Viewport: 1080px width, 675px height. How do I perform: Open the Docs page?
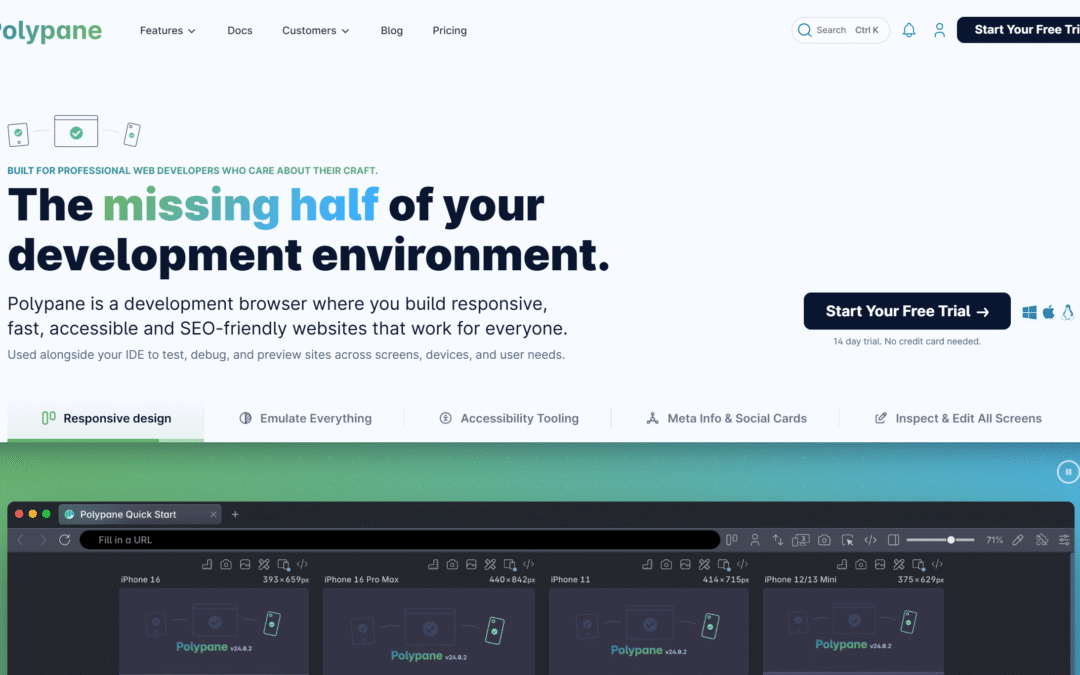[x=240, y=30]
